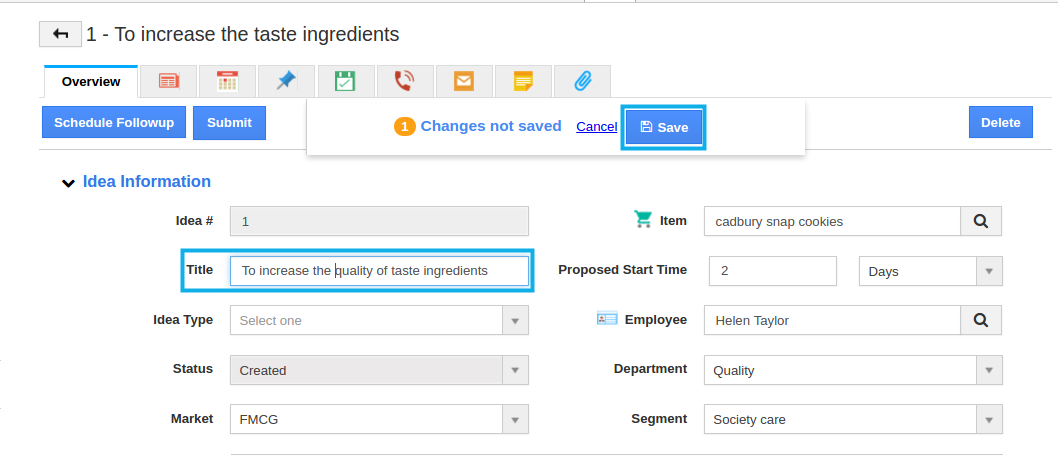Screen dimensions: 1058x455
Task: Open the pushpin tab icon
Action: click(x=286, y=82)
